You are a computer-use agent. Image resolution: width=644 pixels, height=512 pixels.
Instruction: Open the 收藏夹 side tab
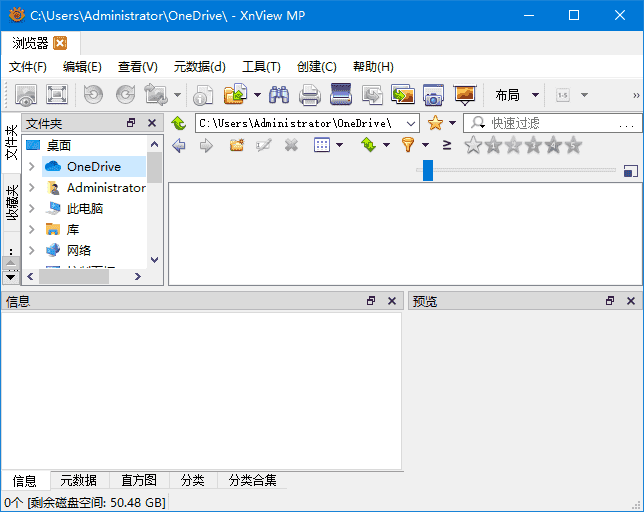(x=11, y=202)
